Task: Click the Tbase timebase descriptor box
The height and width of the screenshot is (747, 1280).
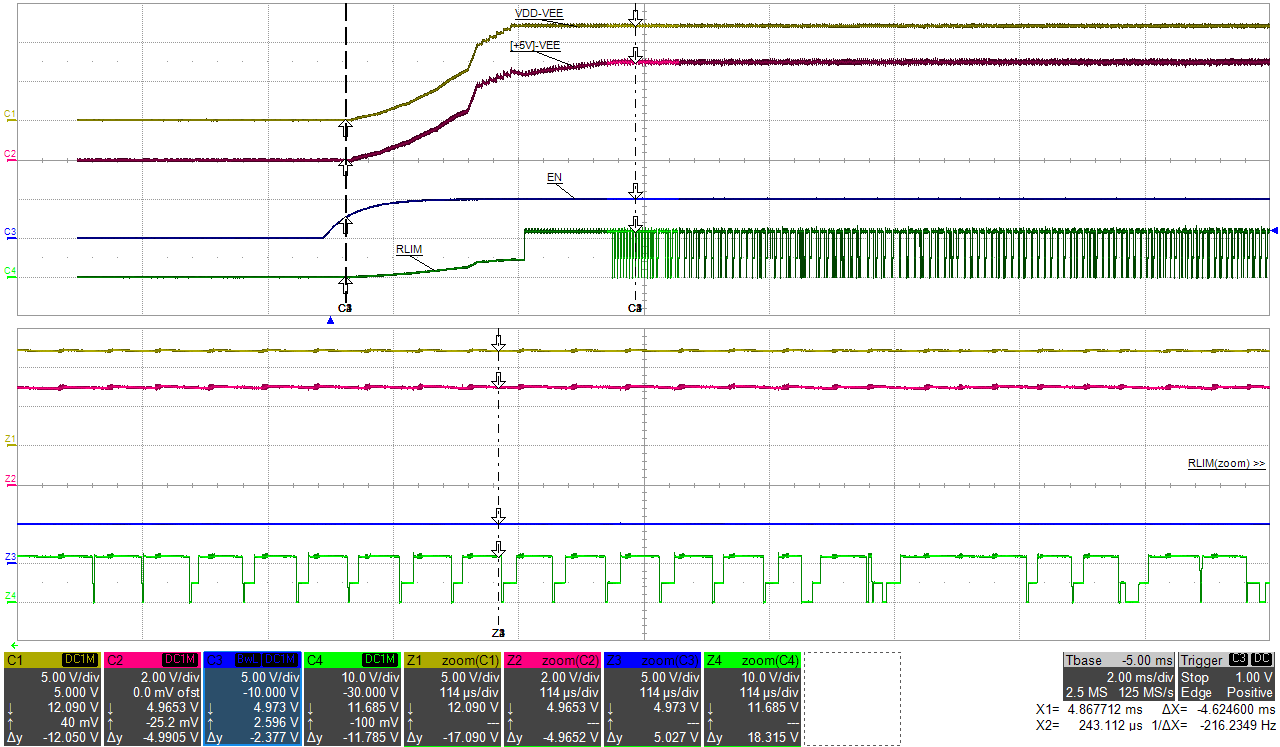Action: (x=1097, y=660)
